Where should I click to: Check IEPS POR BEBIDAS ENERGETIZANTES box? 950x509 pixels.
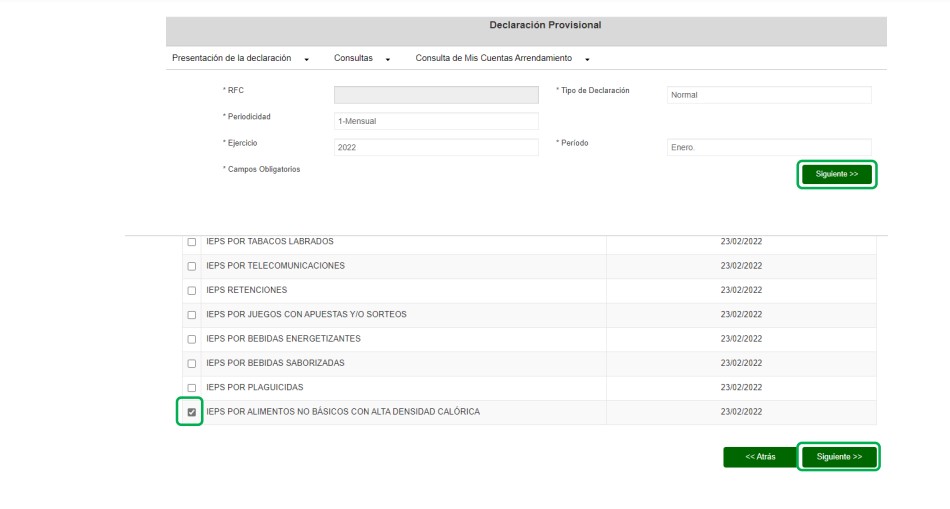(x=191, y=339)
